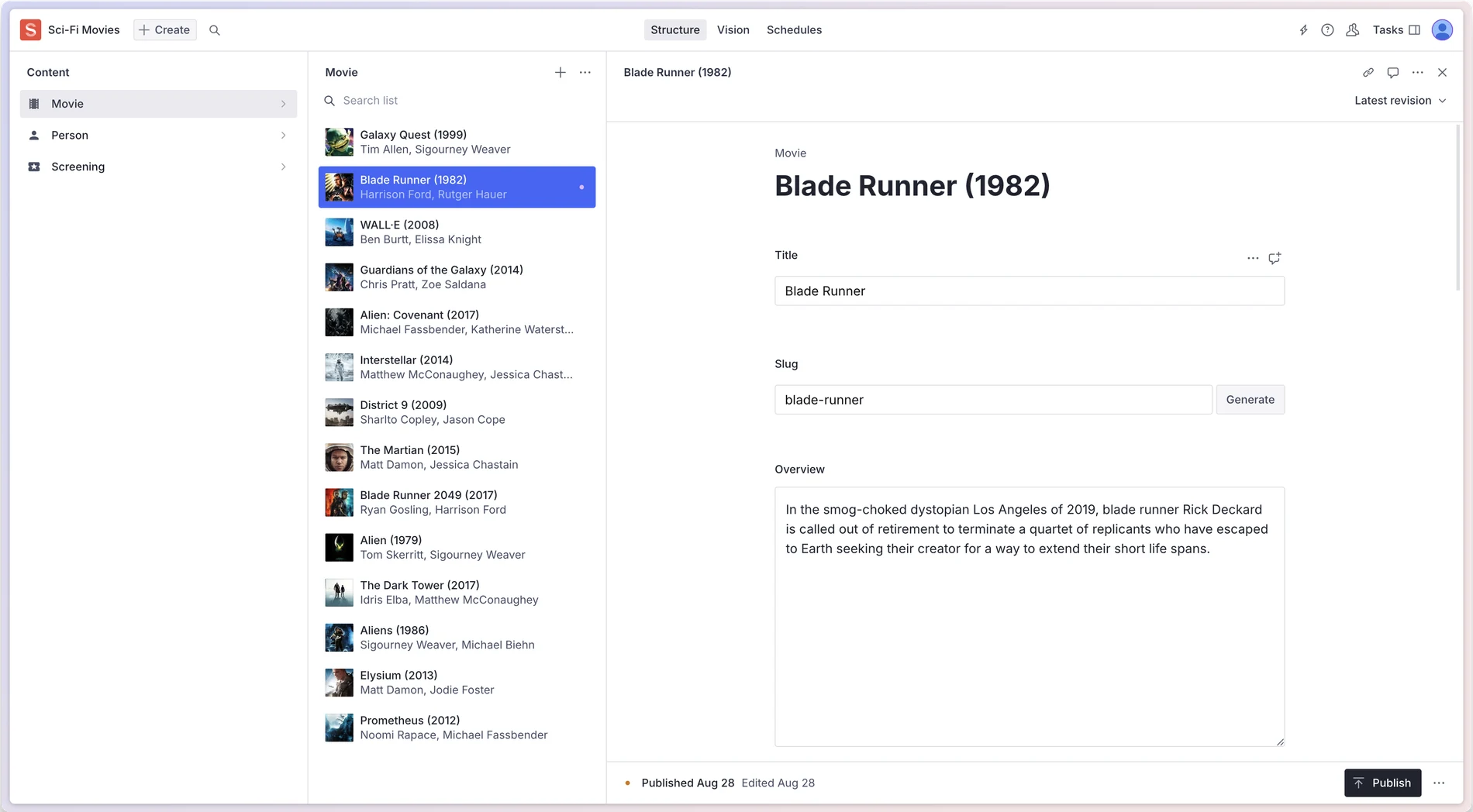Click Published Aug 28 status text
Image resolution: width=1473 pixels, height=812 pixels.
[688, 783]
